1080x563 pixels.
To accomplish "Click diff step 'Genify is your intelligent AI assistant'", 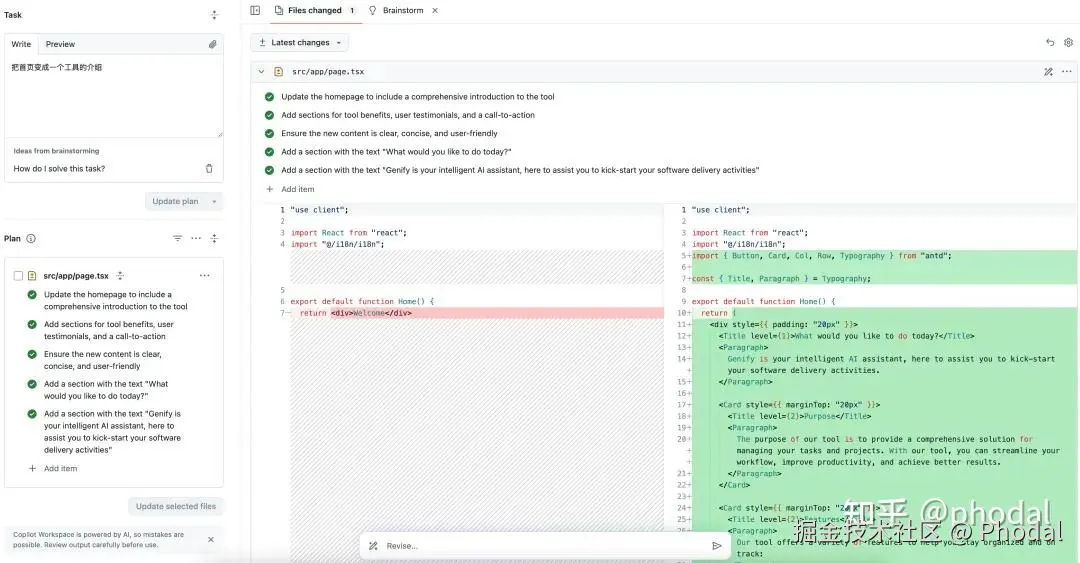I will coord(520,170).
